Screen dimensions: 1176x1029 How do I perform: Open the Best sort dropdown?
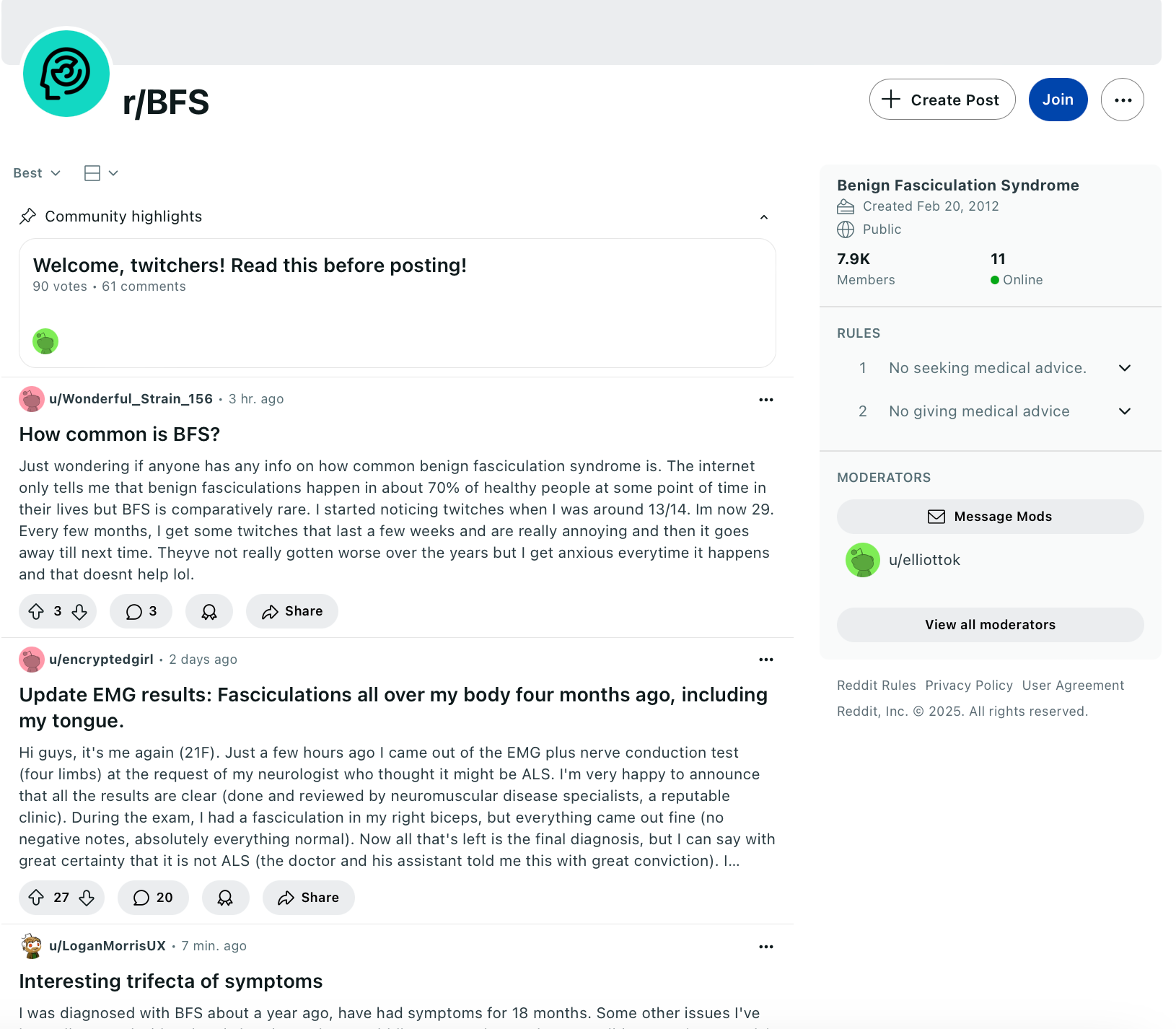[x=37, y=173]
